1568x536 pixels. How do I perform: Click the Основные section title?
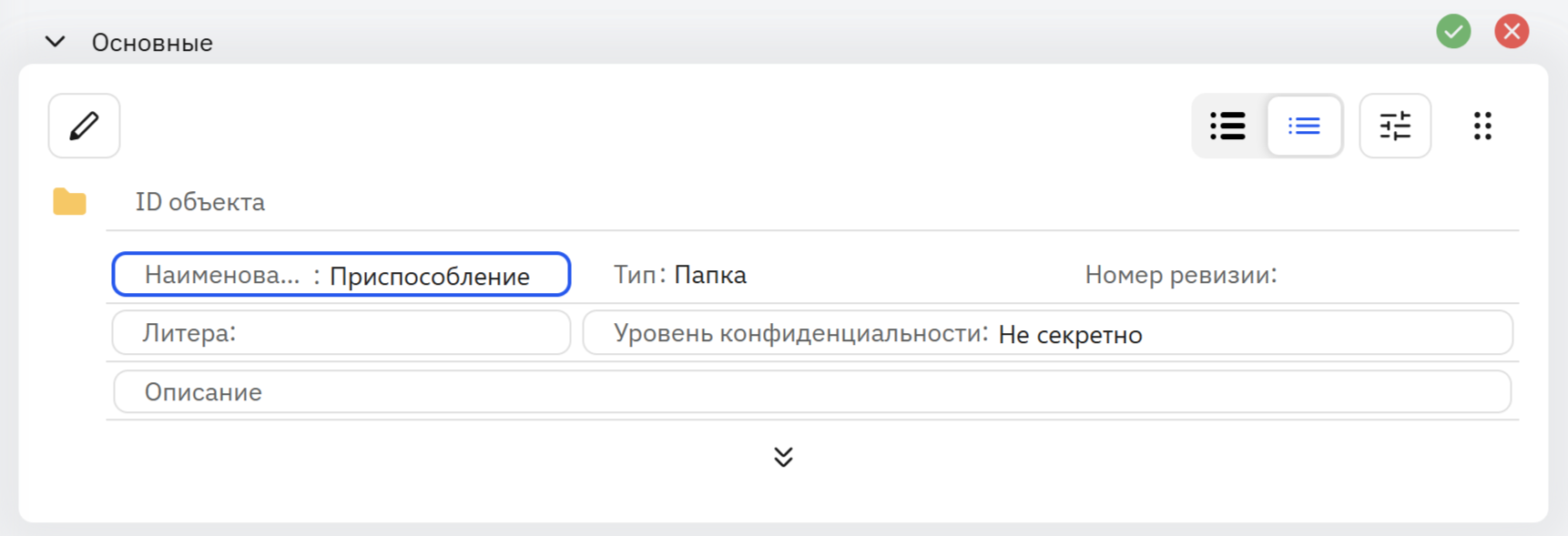152,43
